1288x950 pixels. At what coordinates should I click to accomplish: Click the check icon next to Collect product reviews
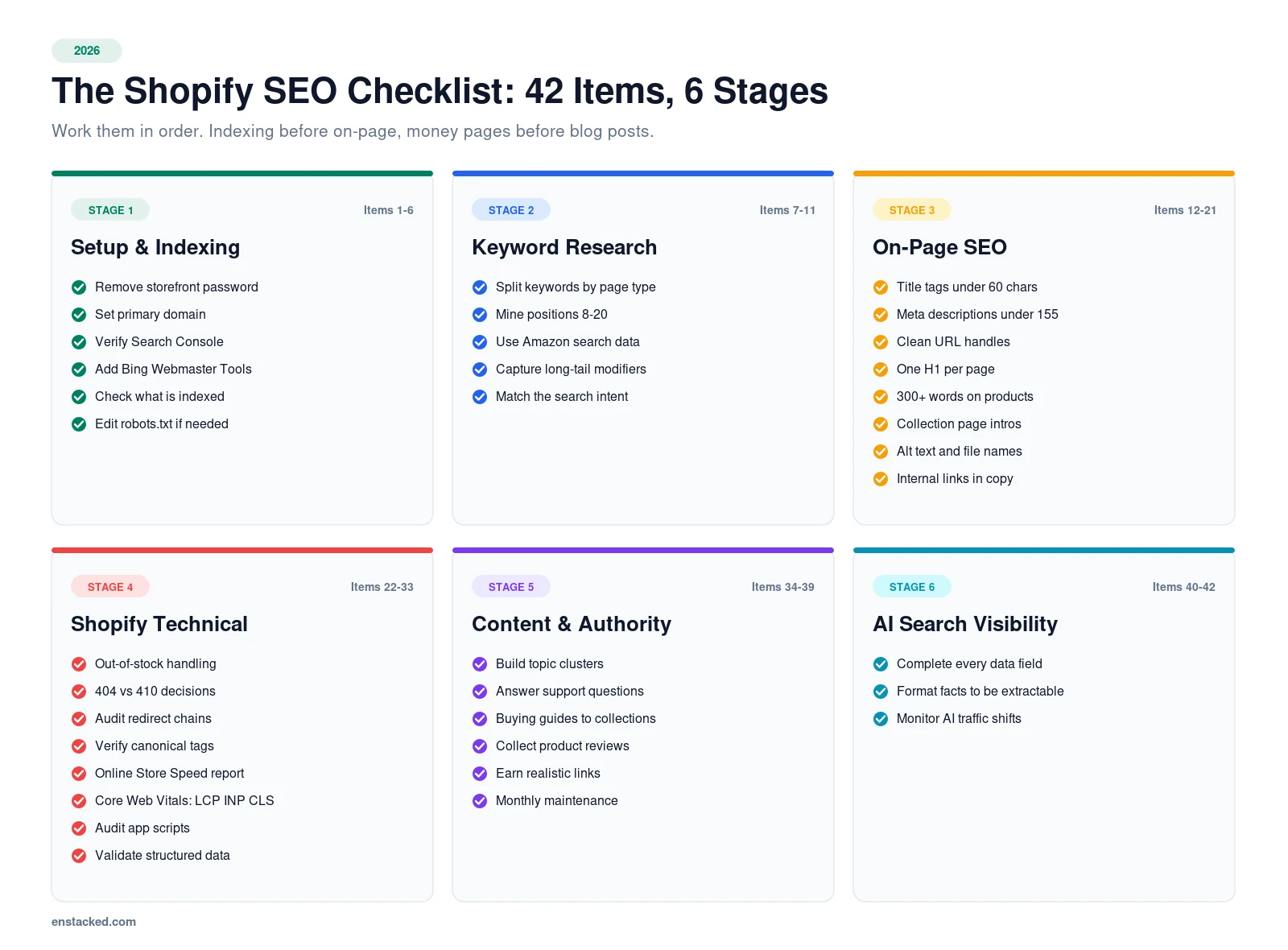480,746
